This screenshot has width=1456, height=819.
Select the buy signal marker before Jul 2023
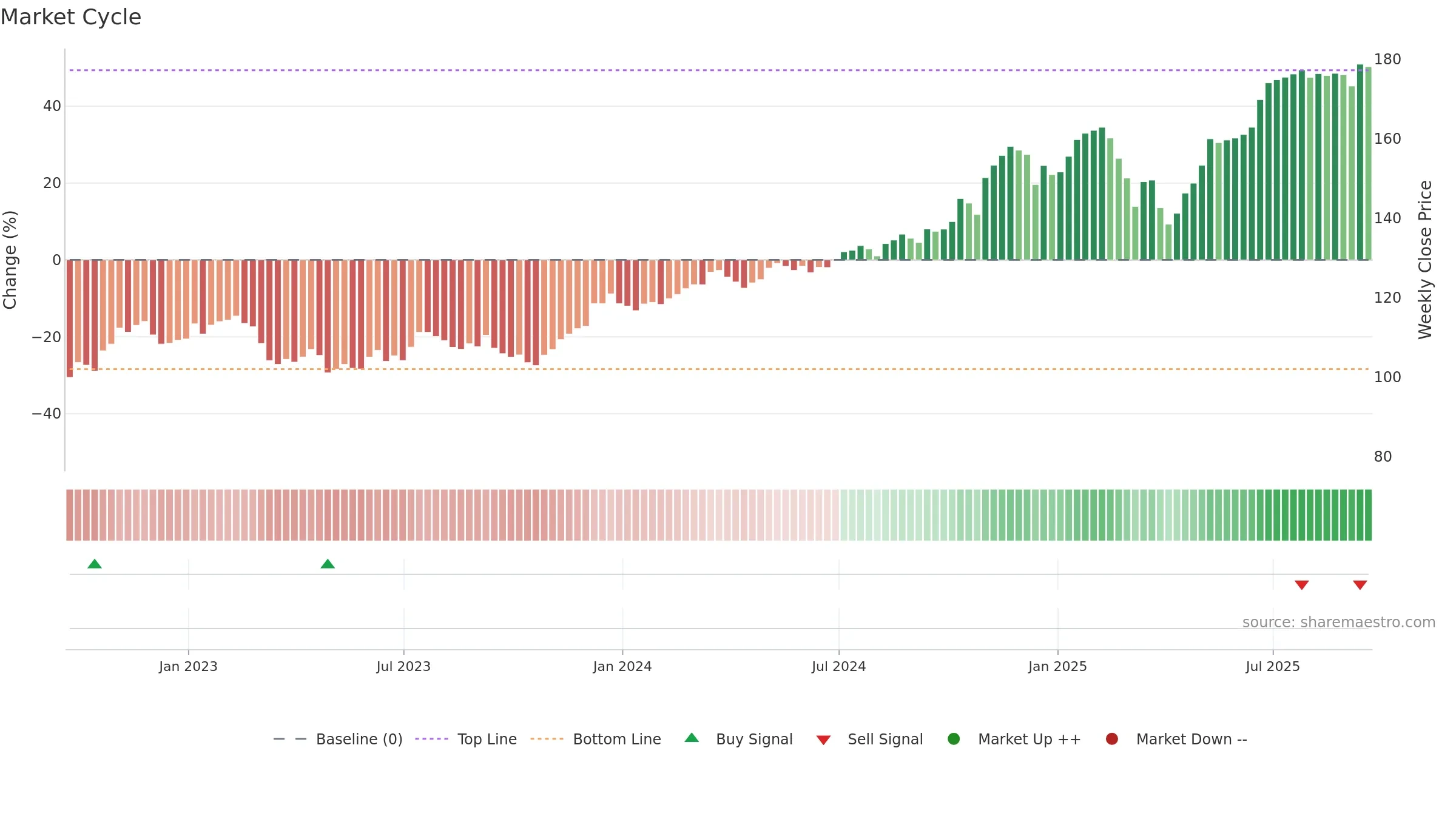[x=328, y=564]
